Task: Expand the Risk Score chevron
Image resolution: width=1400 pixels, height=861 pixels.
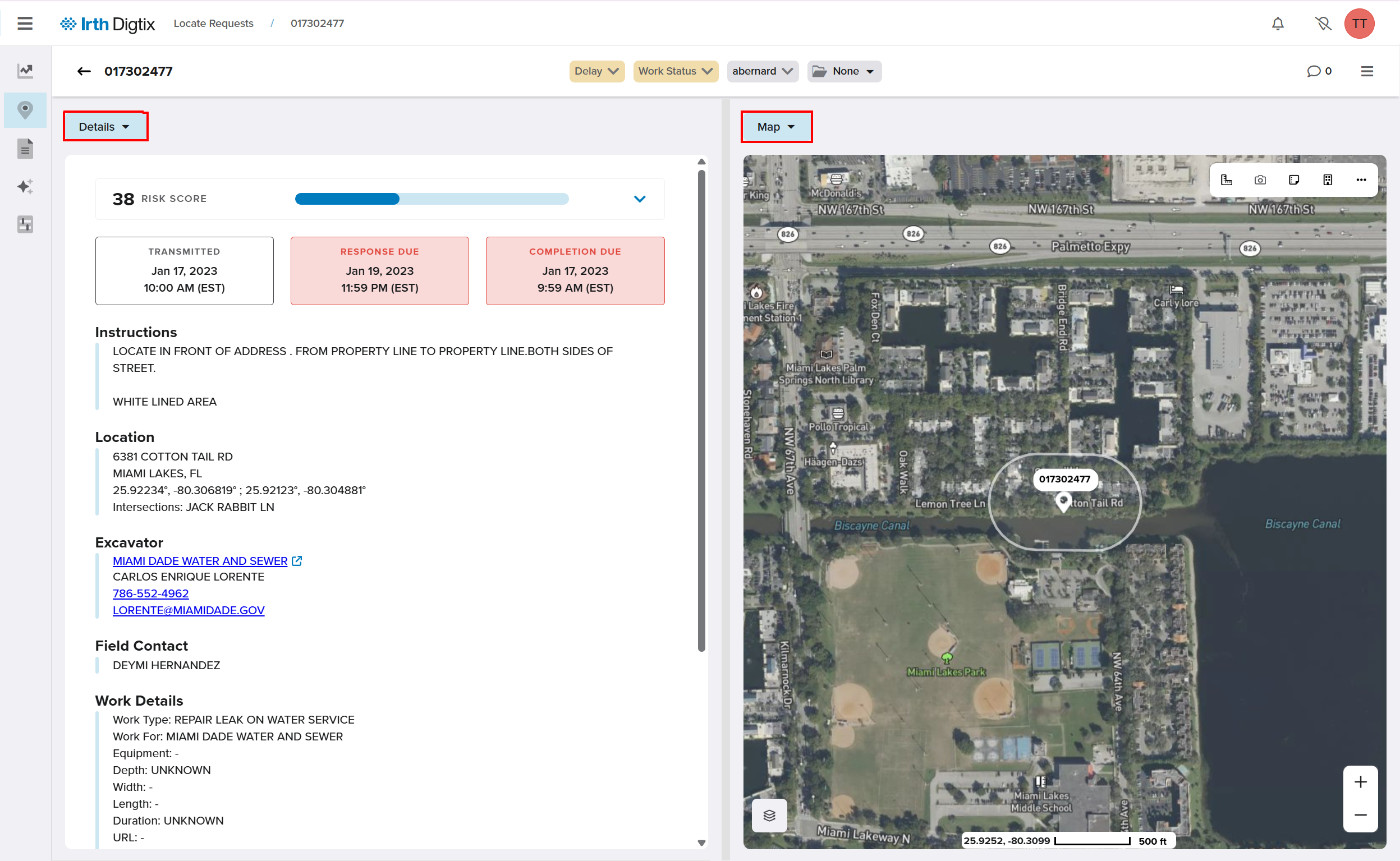Action: tap(640, 199)
